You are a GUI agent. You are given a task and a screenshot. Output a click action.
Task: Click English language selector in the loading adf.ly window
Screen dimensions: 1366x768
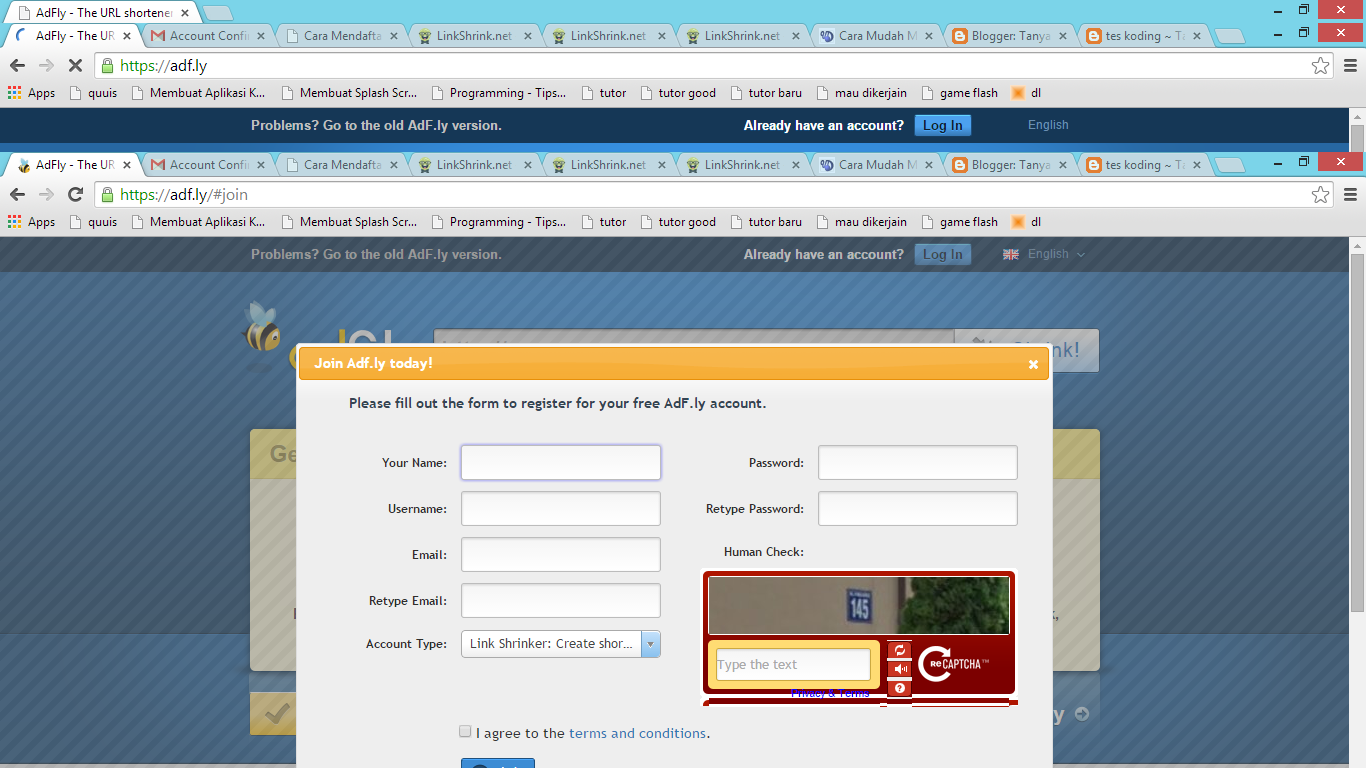[1048, 125]
